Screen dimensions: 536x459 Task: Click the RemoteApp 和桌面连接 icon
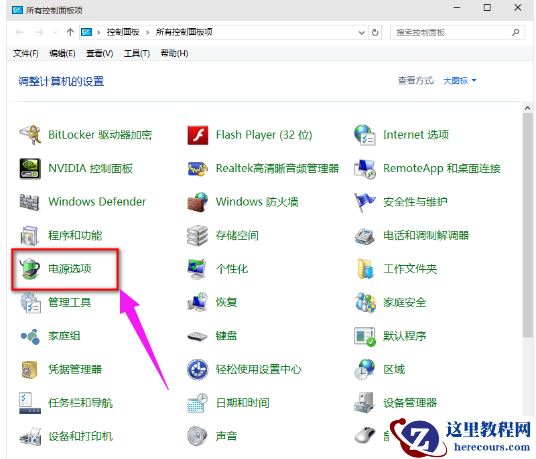click(x=365, y=168)
